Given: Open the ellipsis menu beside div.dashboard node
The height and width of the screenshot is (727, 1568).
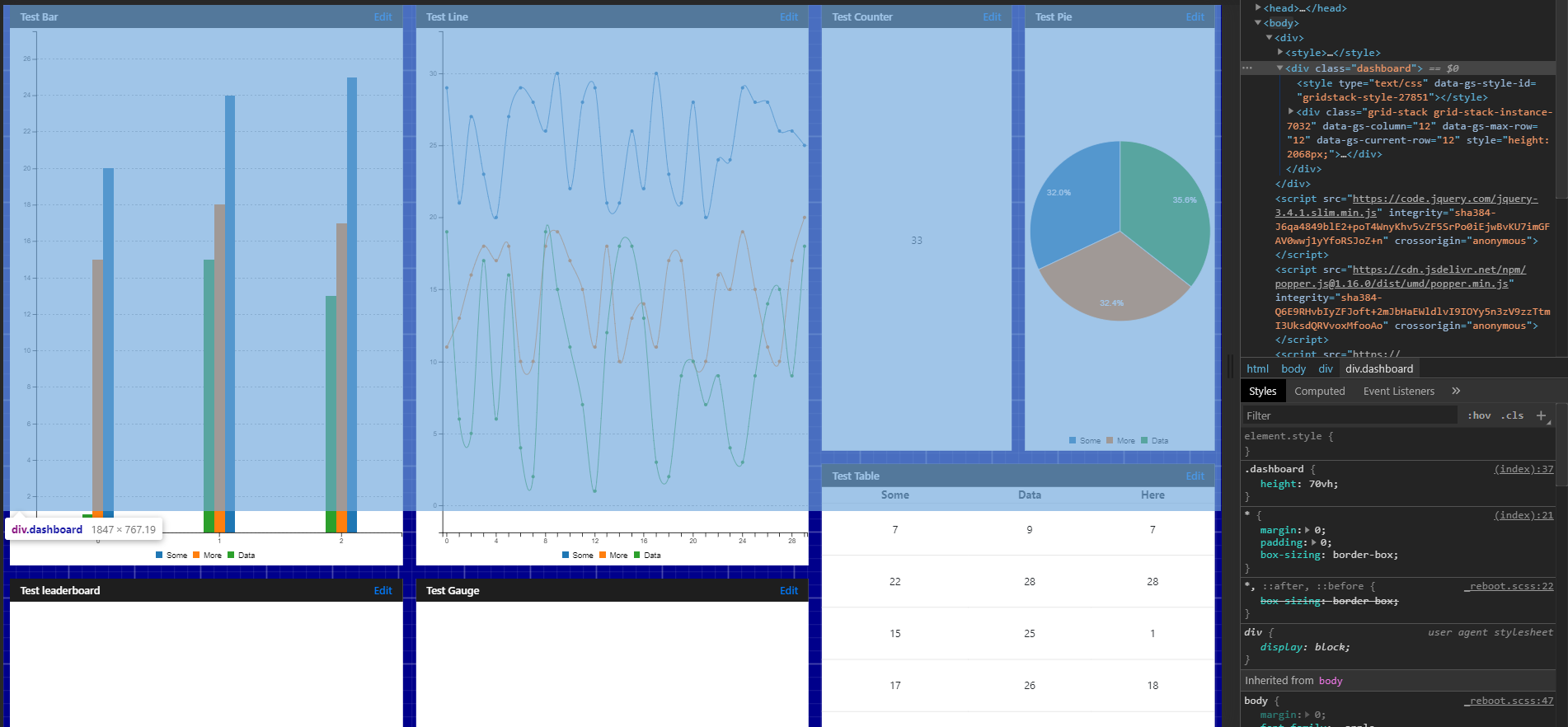Looking at the screenshot, I should tap(1247, 68).
